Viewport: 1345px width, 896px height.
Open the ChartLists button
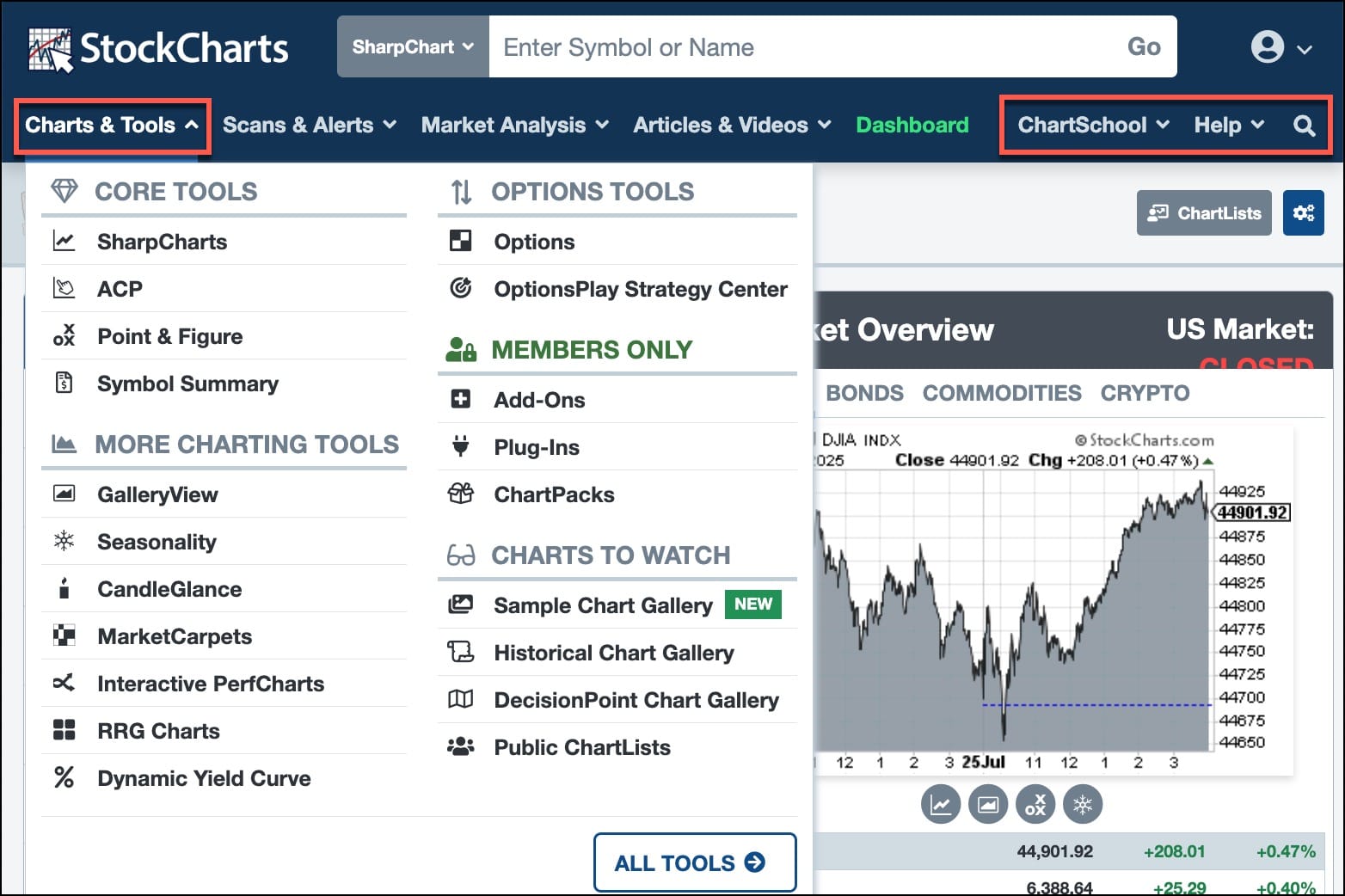(x=1204, y=213)
